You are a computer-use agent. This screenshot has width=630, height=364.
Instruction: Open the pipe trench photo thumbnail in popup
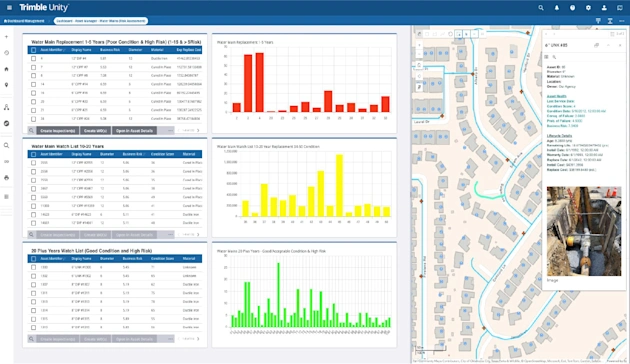tap(584, 231)
